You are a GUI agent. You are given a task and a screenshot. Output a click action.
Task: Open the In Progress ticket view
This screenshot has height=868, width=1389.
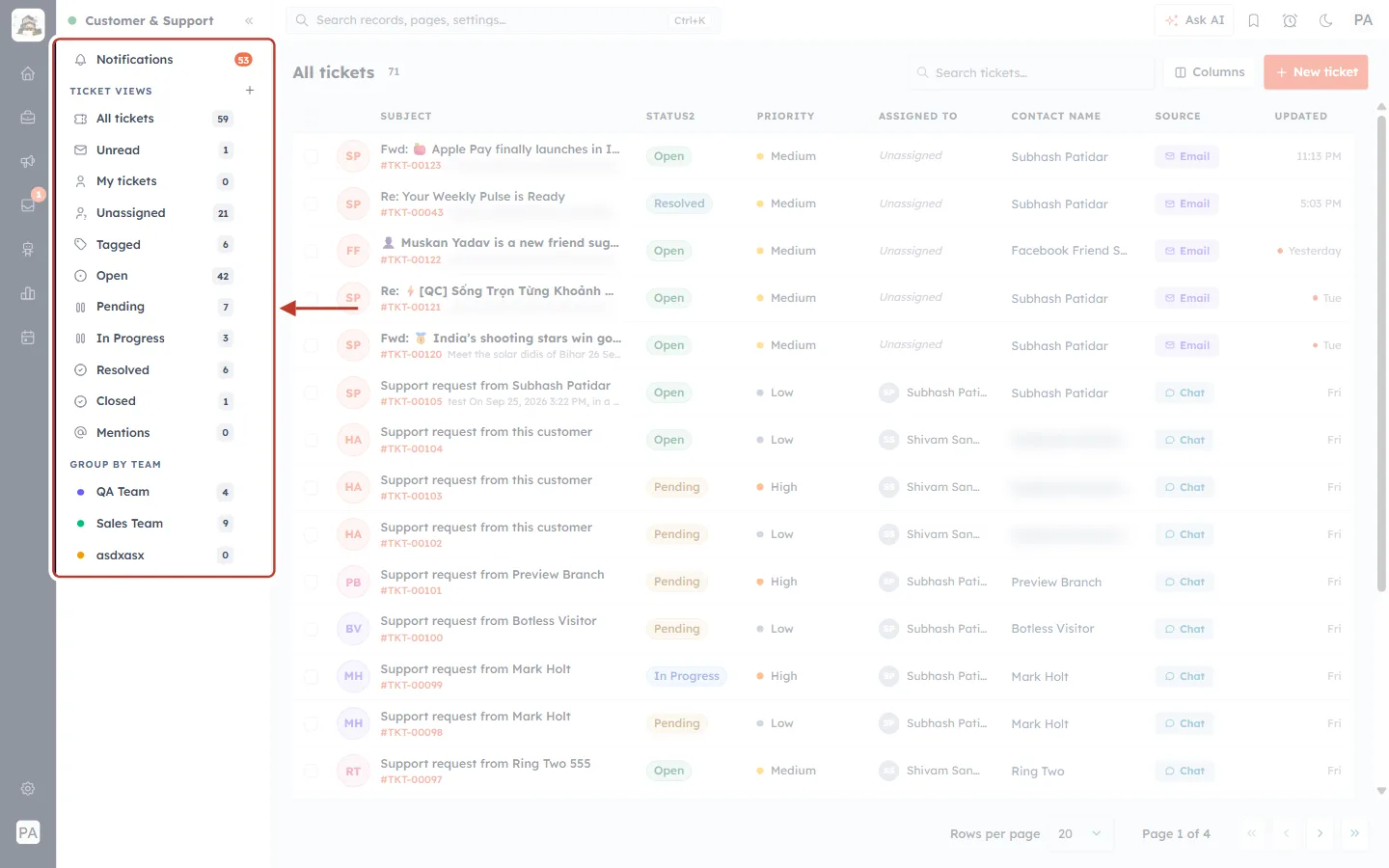click(x=154, y=339)
